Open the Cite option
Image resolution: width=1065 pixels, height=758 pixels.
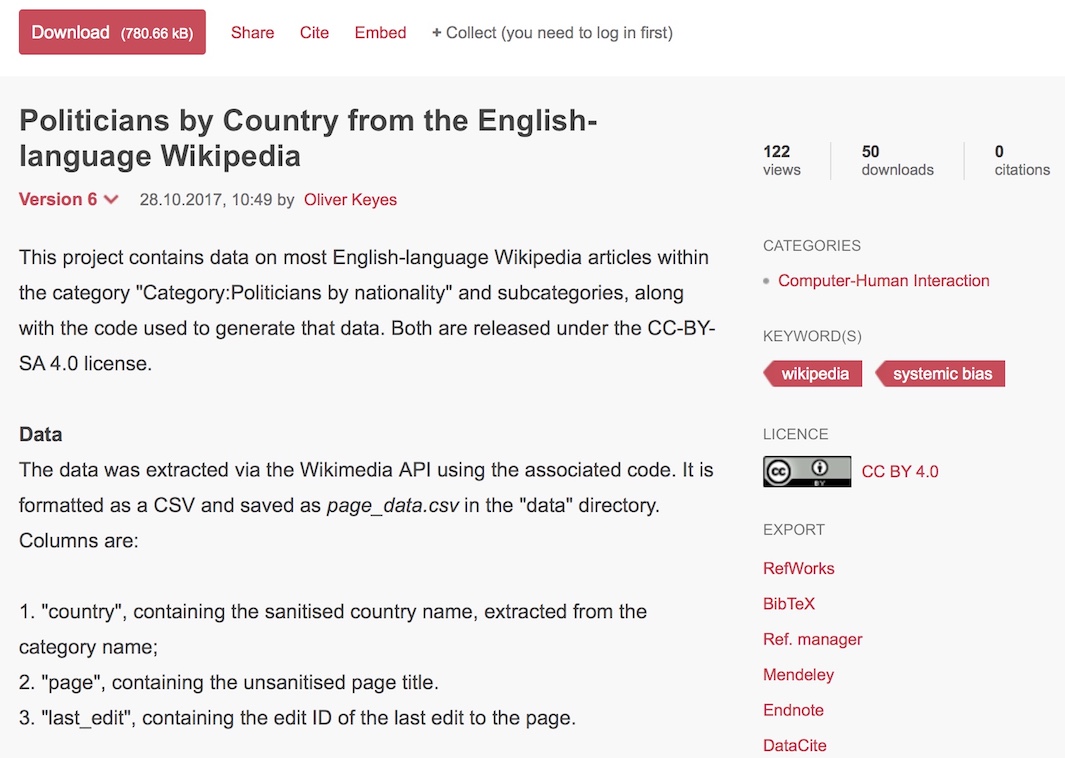click(x=314, y=33)
